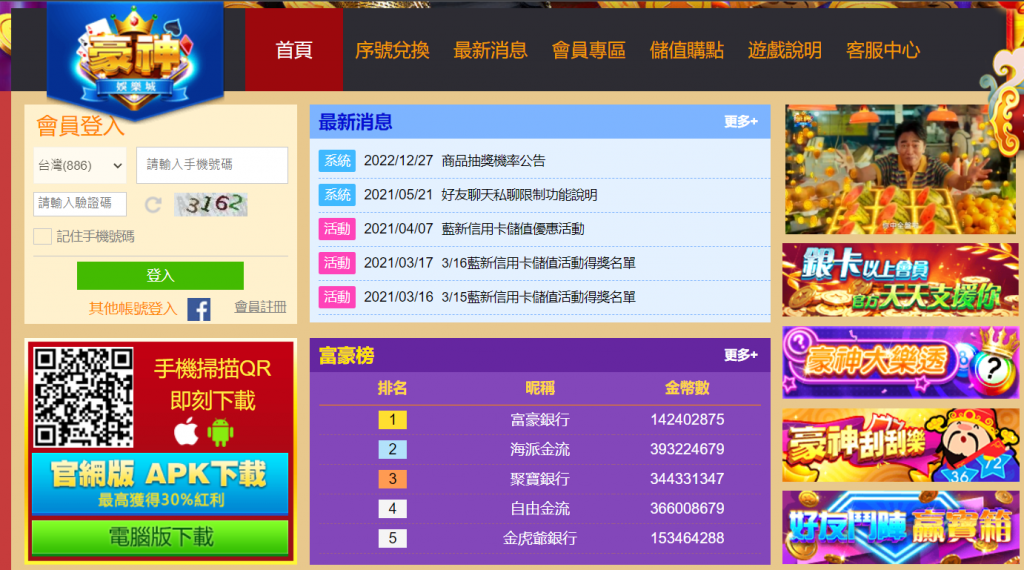Select 自由金流 in ranking list

pos(539,508)
